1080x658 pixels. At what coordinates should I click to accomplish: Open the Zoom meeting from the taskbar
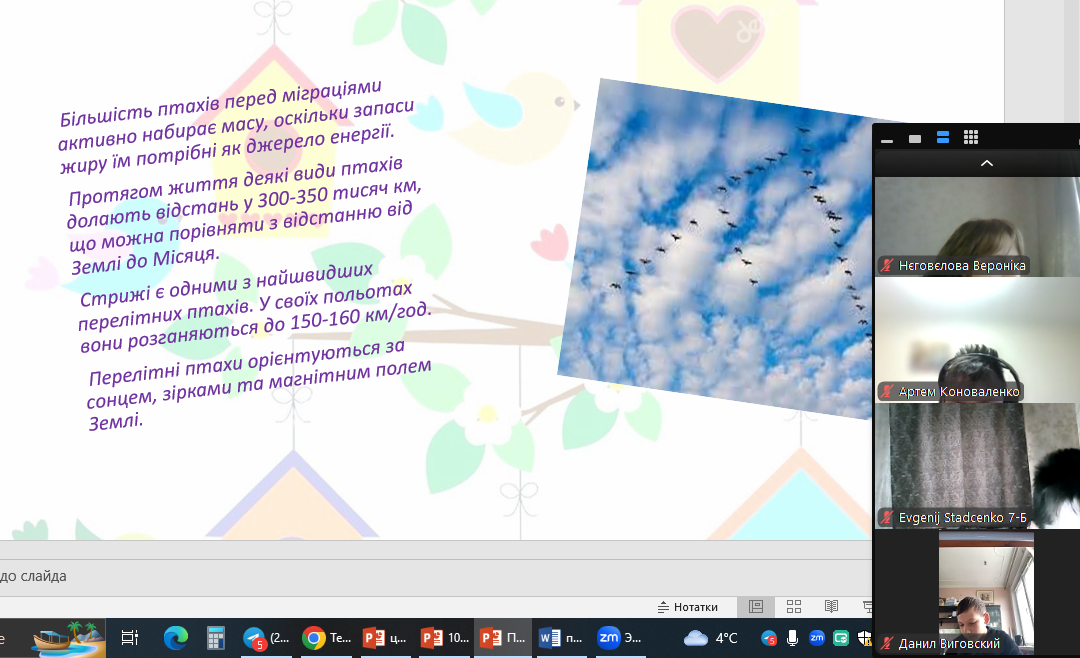coord(620,638)
